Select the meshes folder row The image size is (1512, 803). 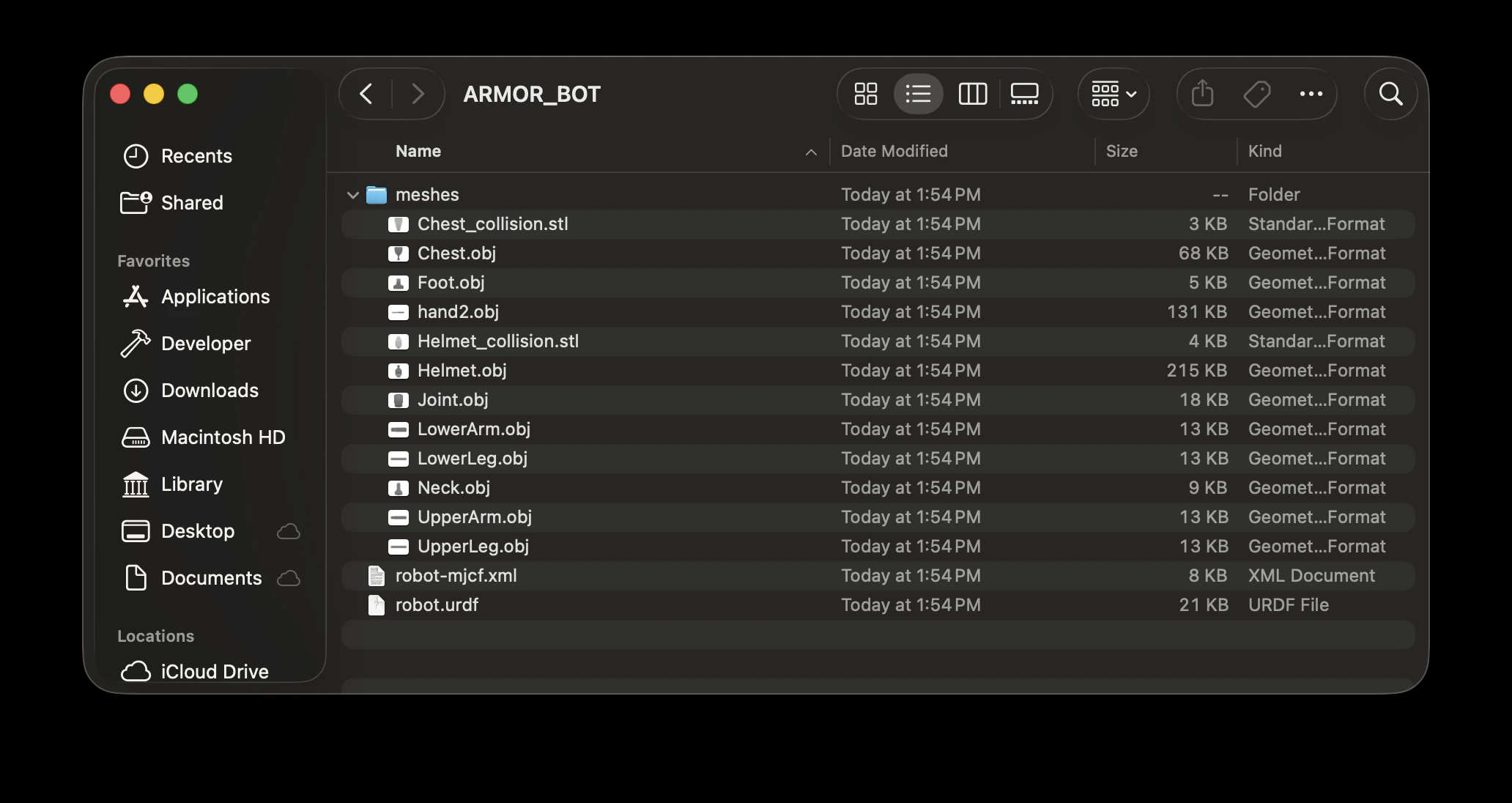878,195
